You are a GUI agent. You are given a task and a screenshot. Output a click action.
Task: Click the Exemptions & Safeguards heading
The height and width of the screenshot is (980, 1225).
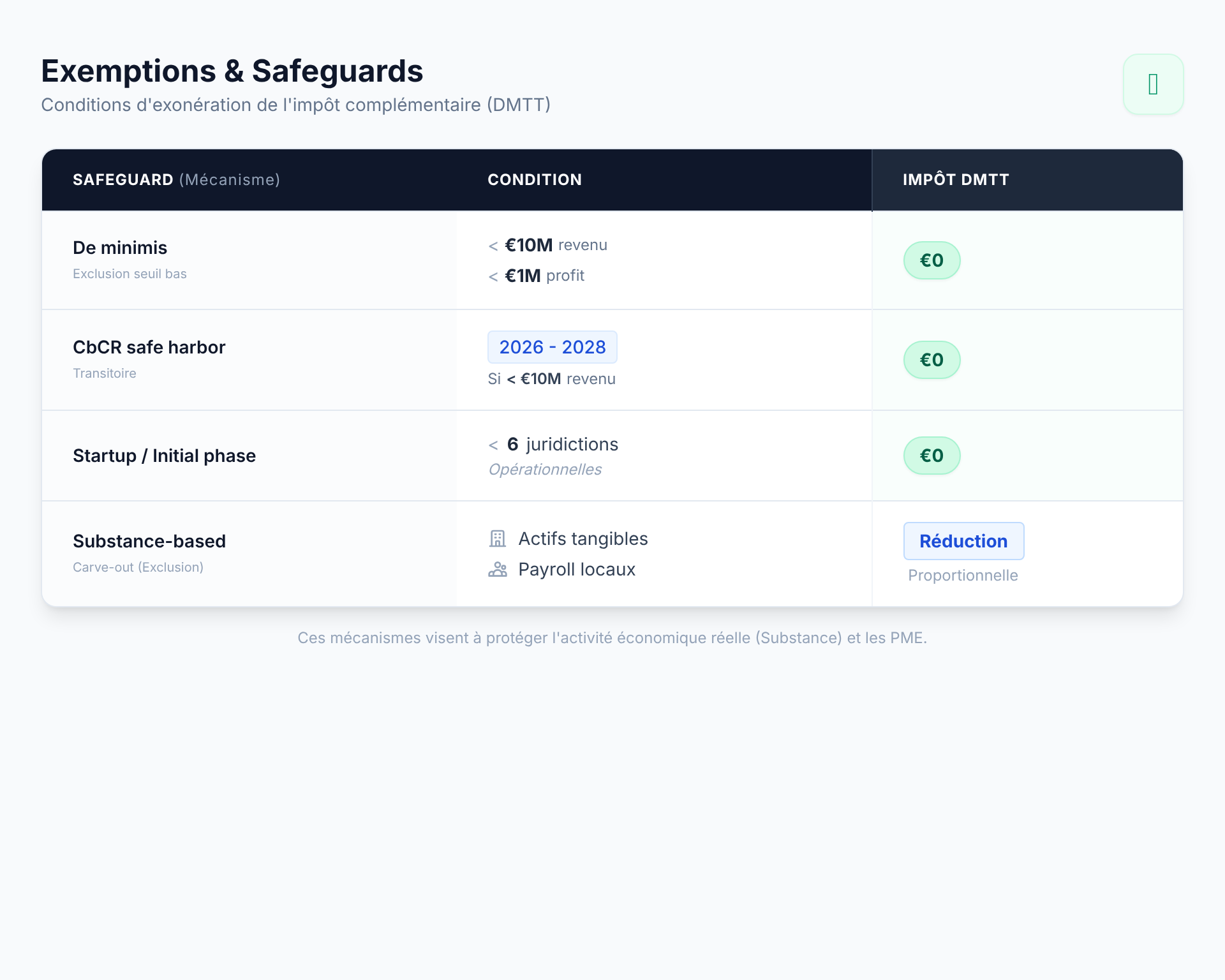tap(232, 71)
